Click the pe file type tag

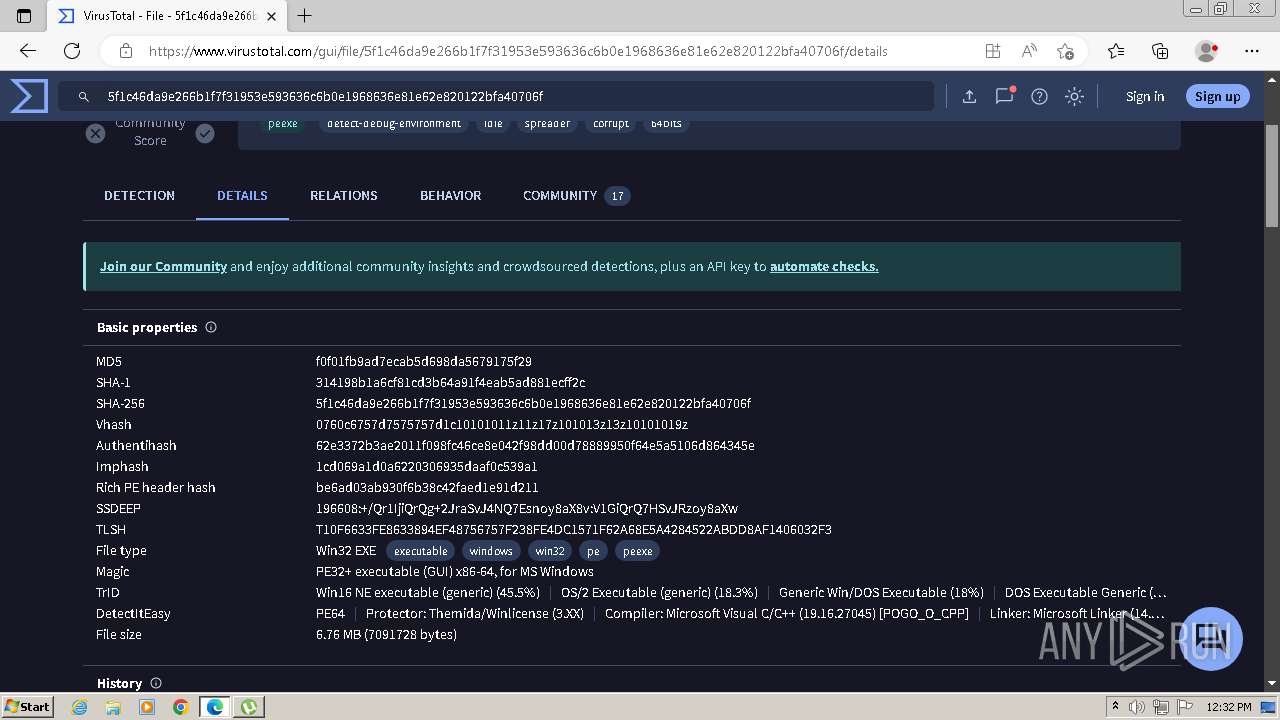pyautogui.click(x=593, y=551)
